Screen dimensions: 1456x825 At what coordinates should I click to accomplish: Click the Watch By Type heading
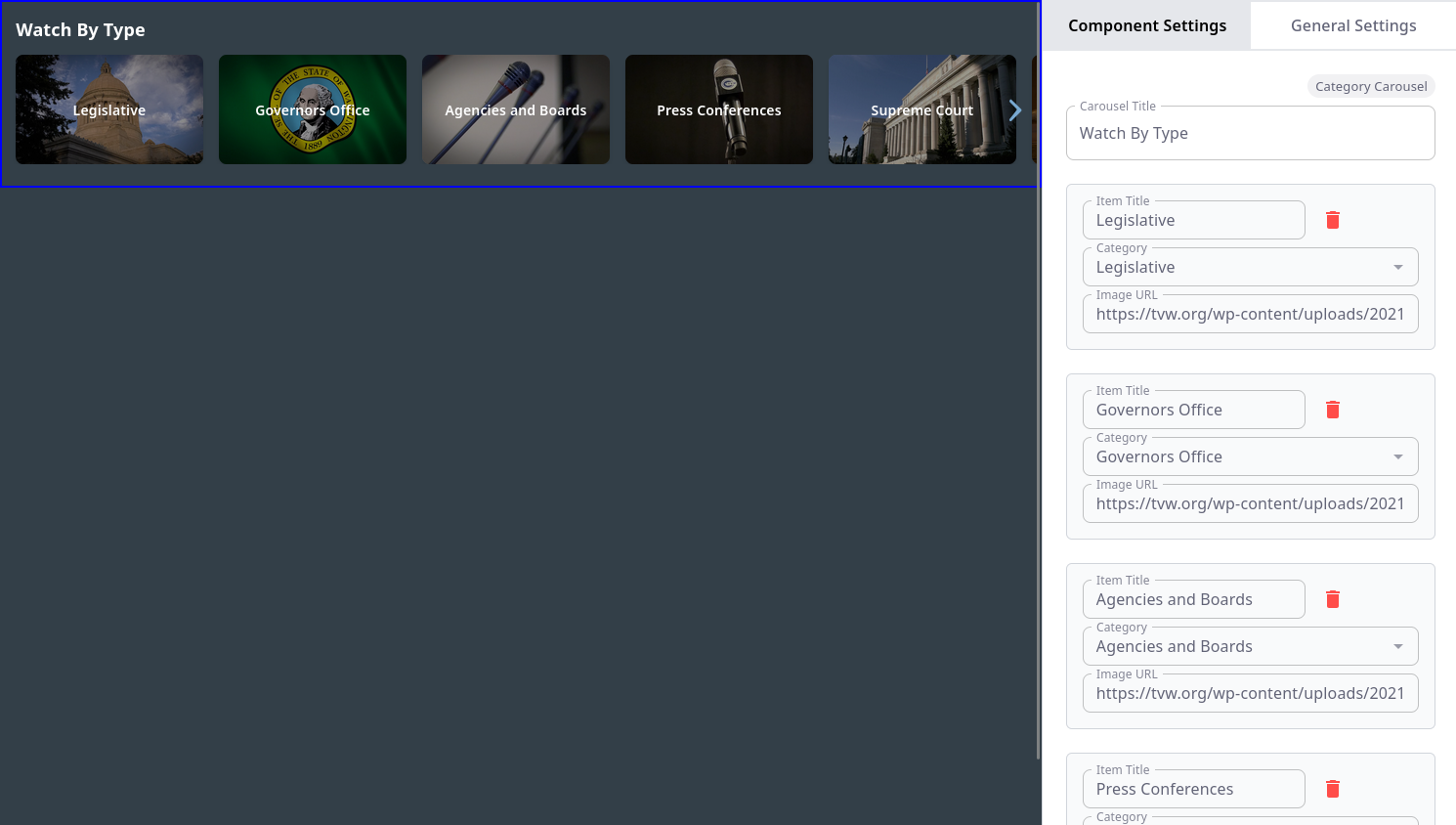click(80, 29)
